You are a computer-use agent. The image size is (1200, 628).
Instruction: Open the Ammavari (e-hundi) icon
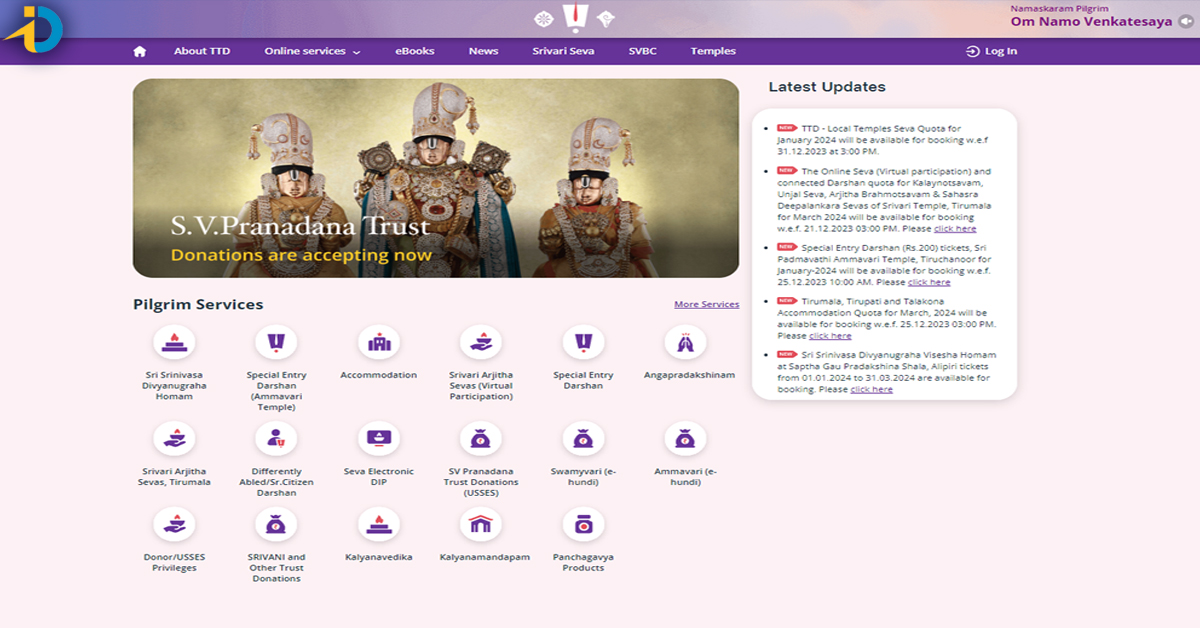(685, 440)
